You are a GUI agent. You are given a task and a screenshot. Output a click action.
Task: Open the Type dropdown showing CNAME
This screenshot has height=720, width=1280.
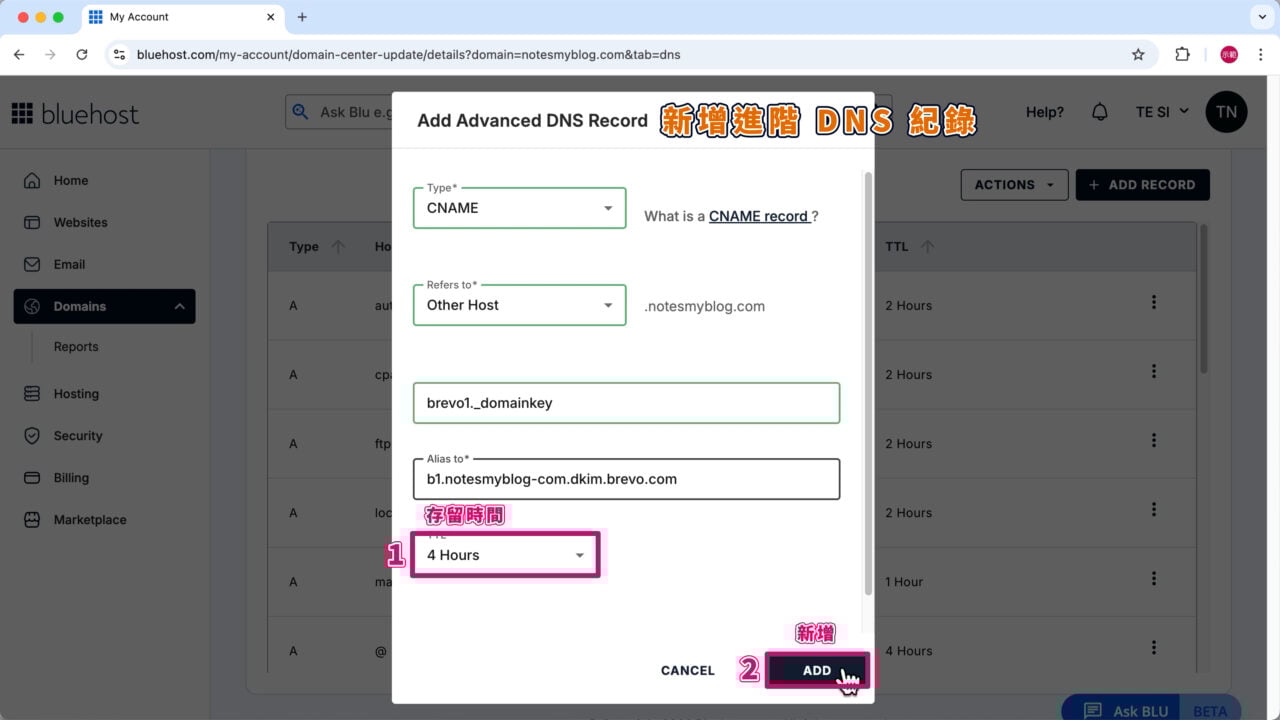[519, 207]
